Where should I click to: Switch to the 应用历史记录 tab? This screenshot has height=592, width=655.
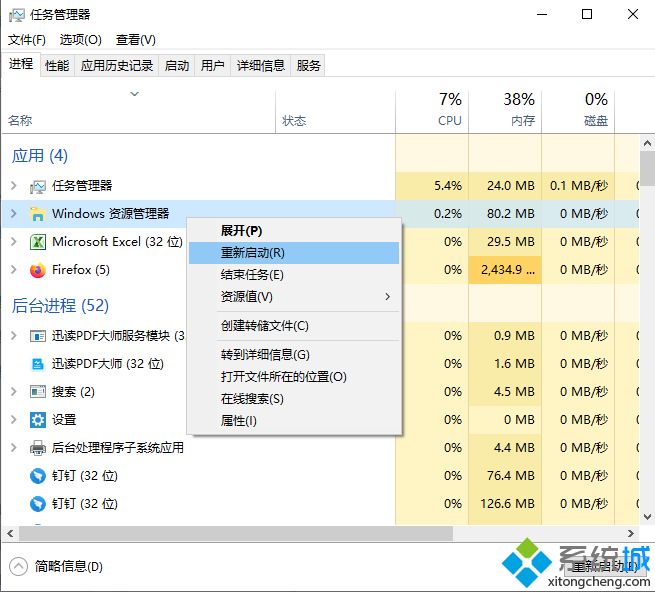pyautogui.click(x=117, y=66)
